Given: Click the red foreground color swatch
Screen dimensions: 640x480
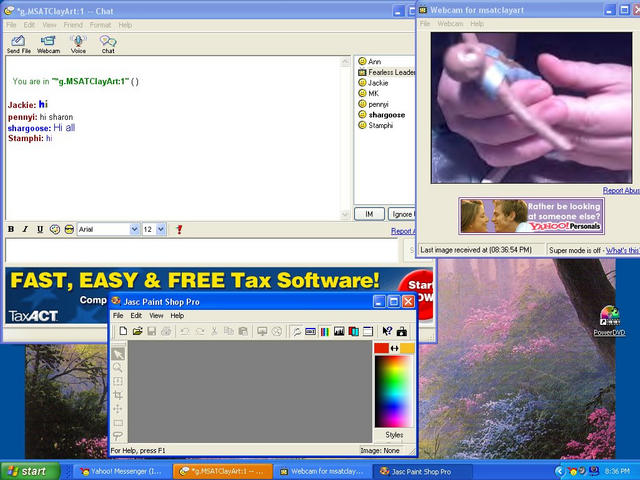Looking at the screenshot, I should (x=381, y=348).
